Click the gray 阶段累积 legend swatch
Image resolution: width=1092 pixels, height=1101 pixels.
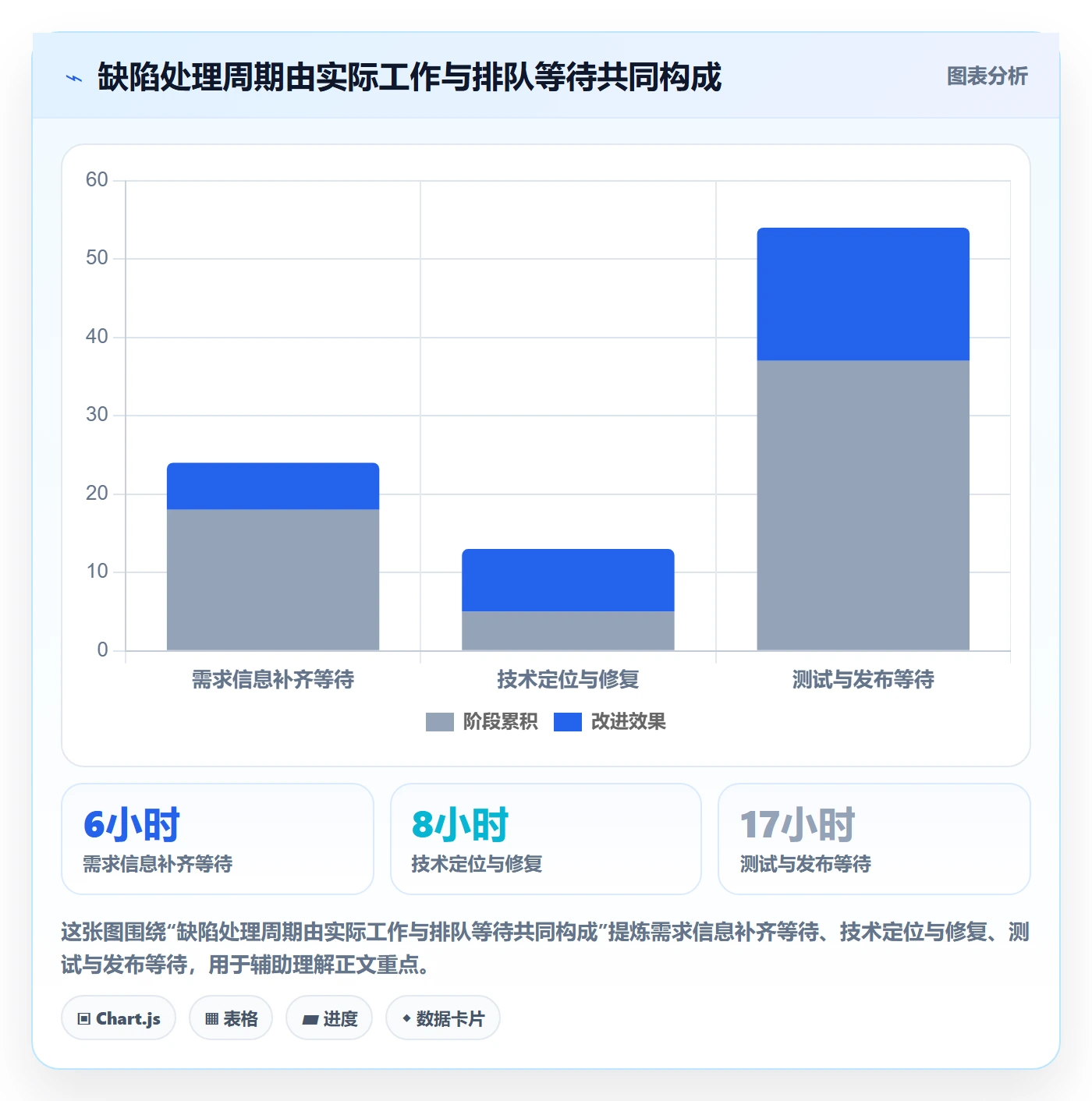(440, 722)
